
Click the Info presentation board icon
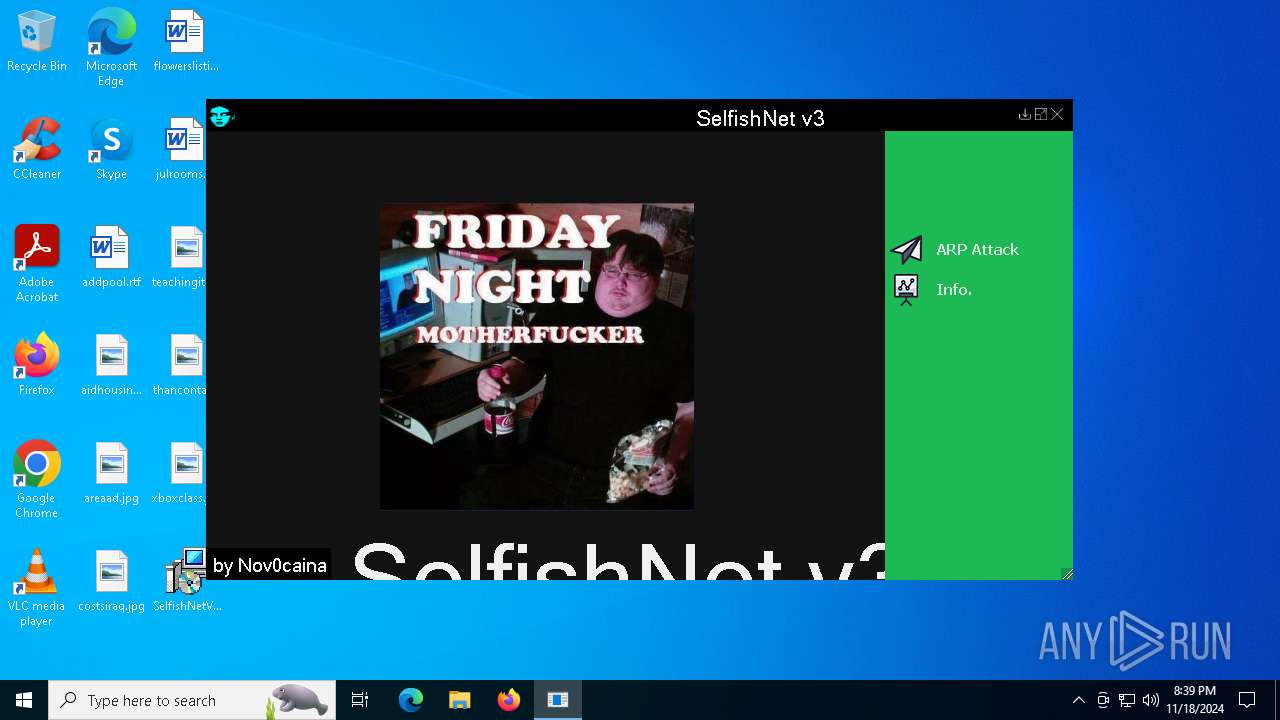click(x=906, y=290)
